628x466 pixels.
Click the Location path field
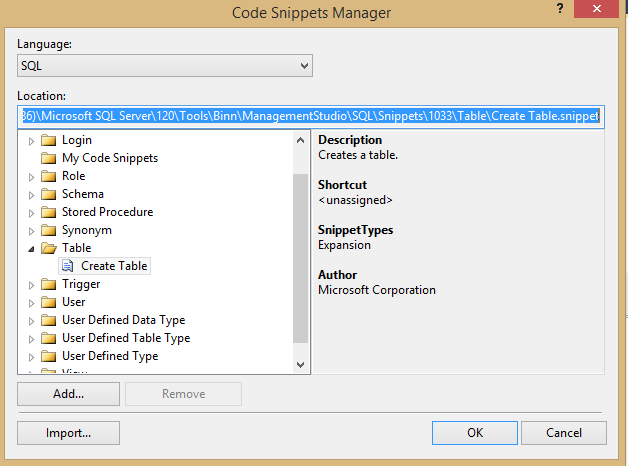tap(311, 116)
